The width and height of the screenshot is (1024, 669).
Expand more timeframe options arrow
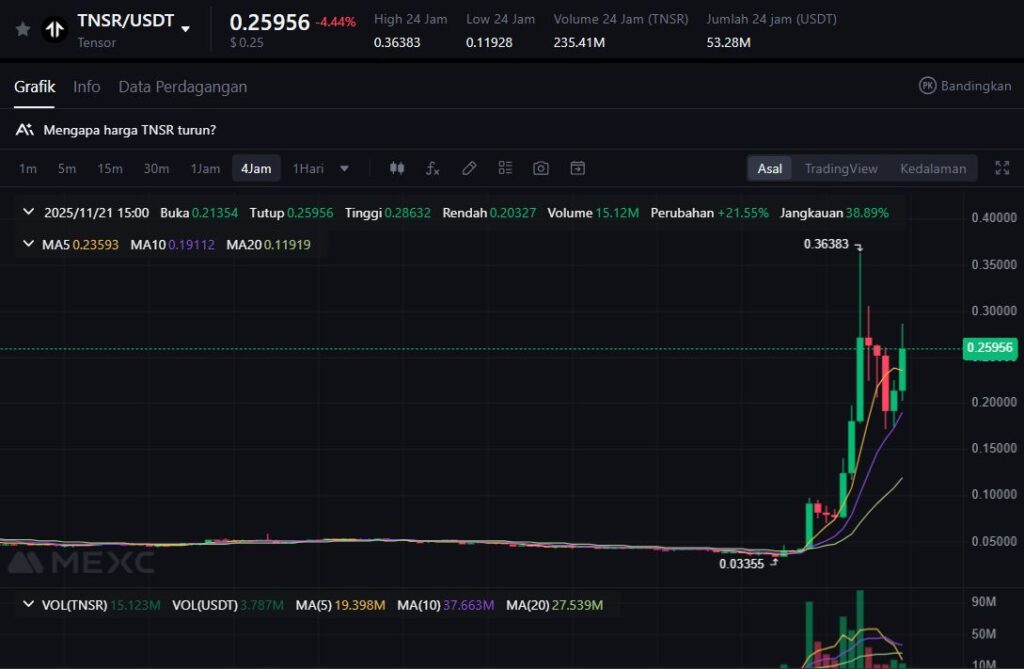tap(345, 168)
